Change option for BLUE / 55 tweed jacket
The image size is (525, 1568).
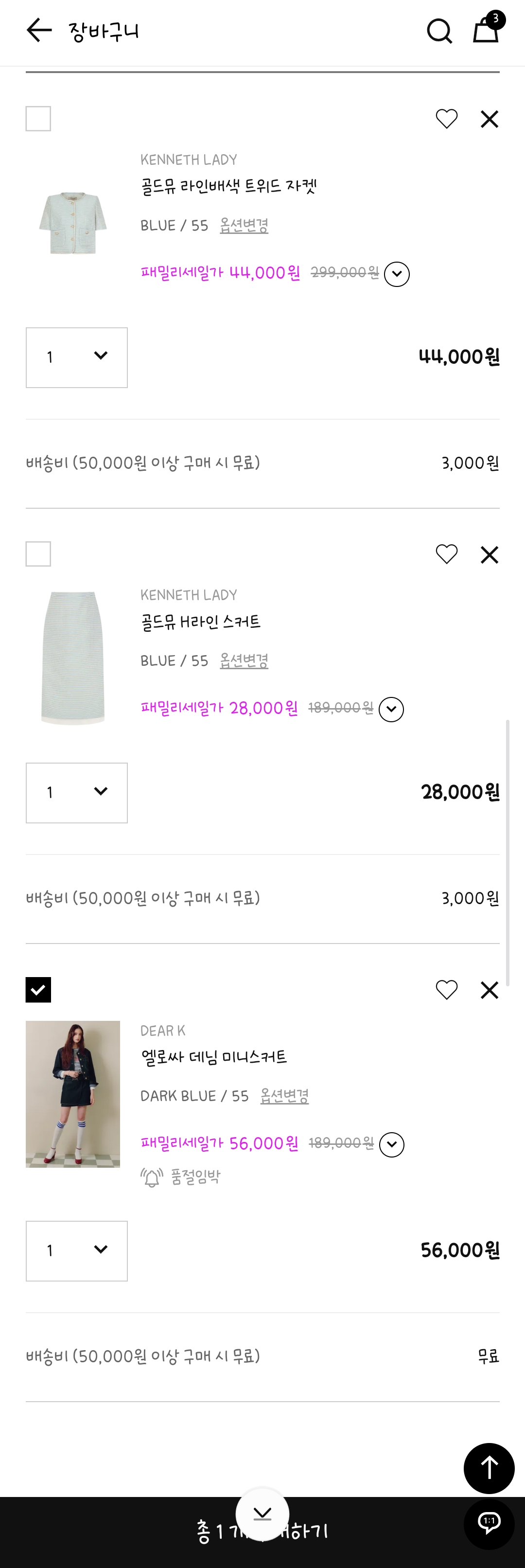click(x=244, y=226)
